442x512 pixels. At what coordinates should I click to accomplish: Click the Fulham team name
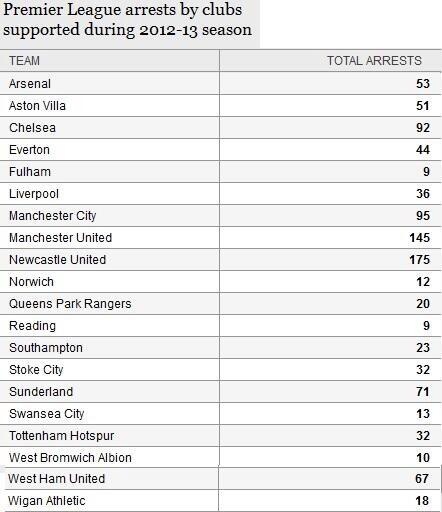(x=30, y=172)
